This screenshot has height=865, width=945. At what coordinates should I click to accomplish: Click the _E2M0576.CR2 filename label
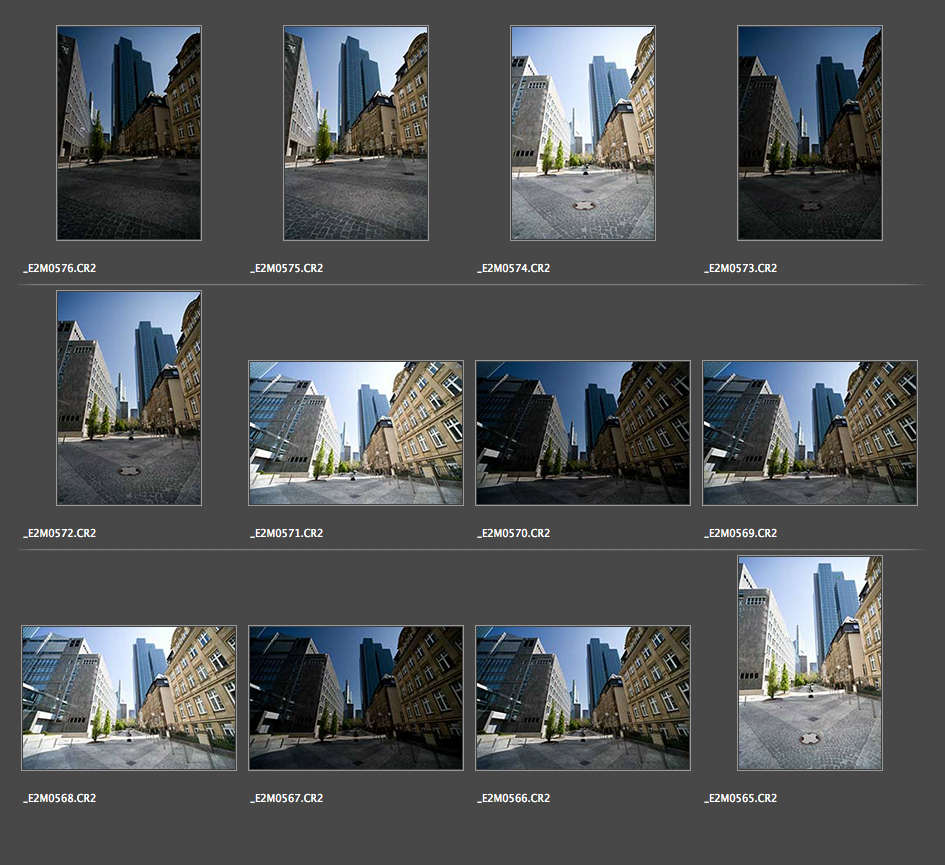pyautogui.click(x=60, y=268)
